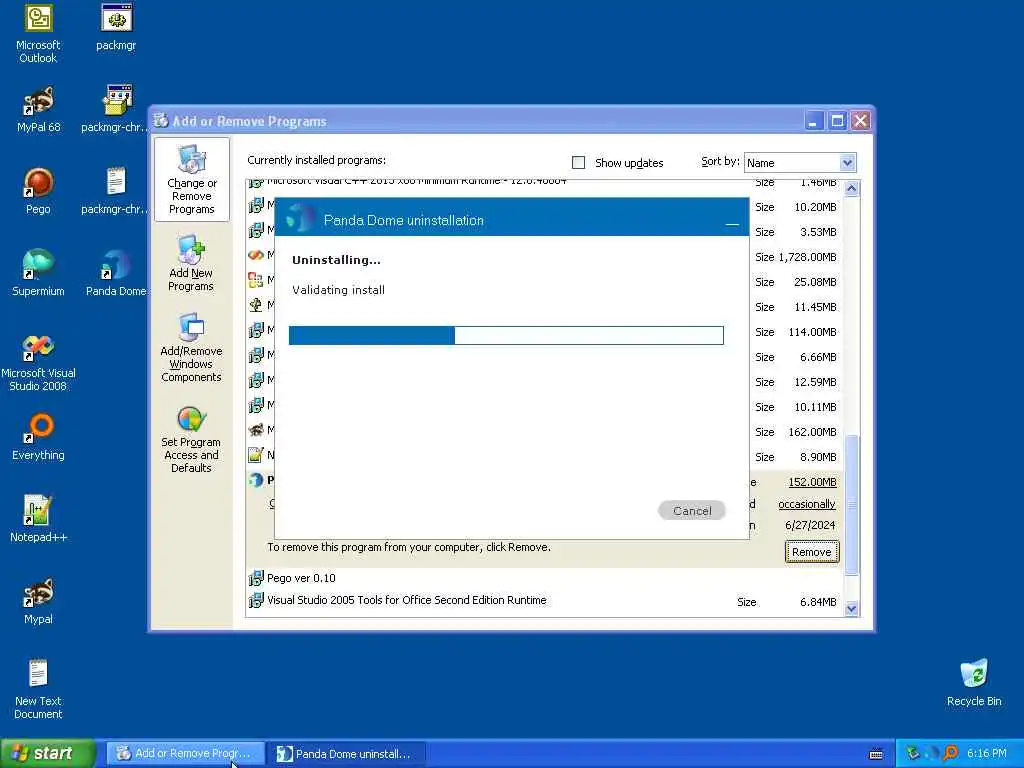Open the Microsoft Outlook desktop icon
Image resolution: width=1024 pixels, height=768 pixels.
pos(38,33)
